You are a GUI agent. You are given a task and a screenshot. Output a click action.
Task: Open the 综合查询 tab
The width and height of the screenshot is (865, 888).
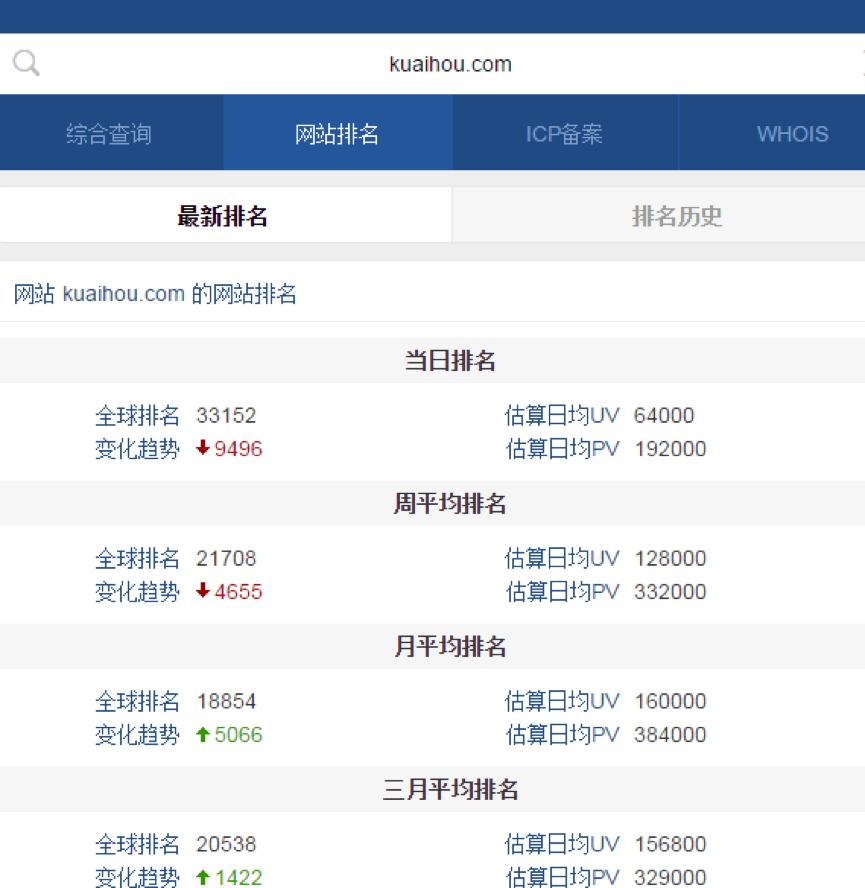click(109, 134)
